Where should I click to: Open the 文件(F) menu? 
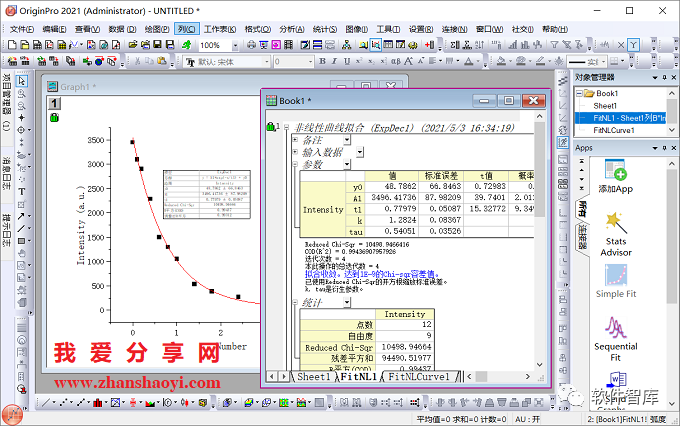[22, 29]
